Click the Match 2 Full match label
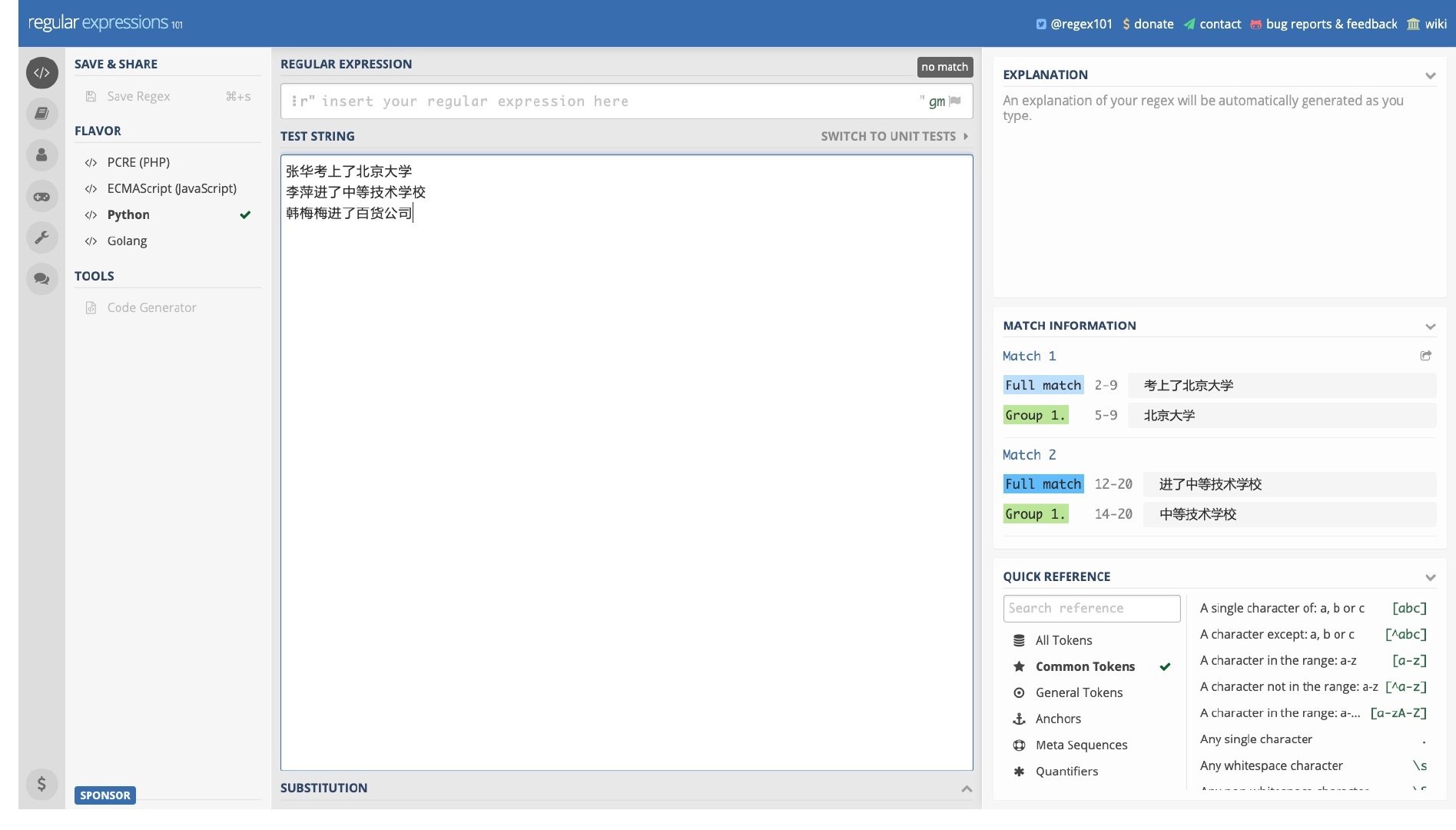This screenshot has height=830, width=1456. click(x=1043, y=484)
